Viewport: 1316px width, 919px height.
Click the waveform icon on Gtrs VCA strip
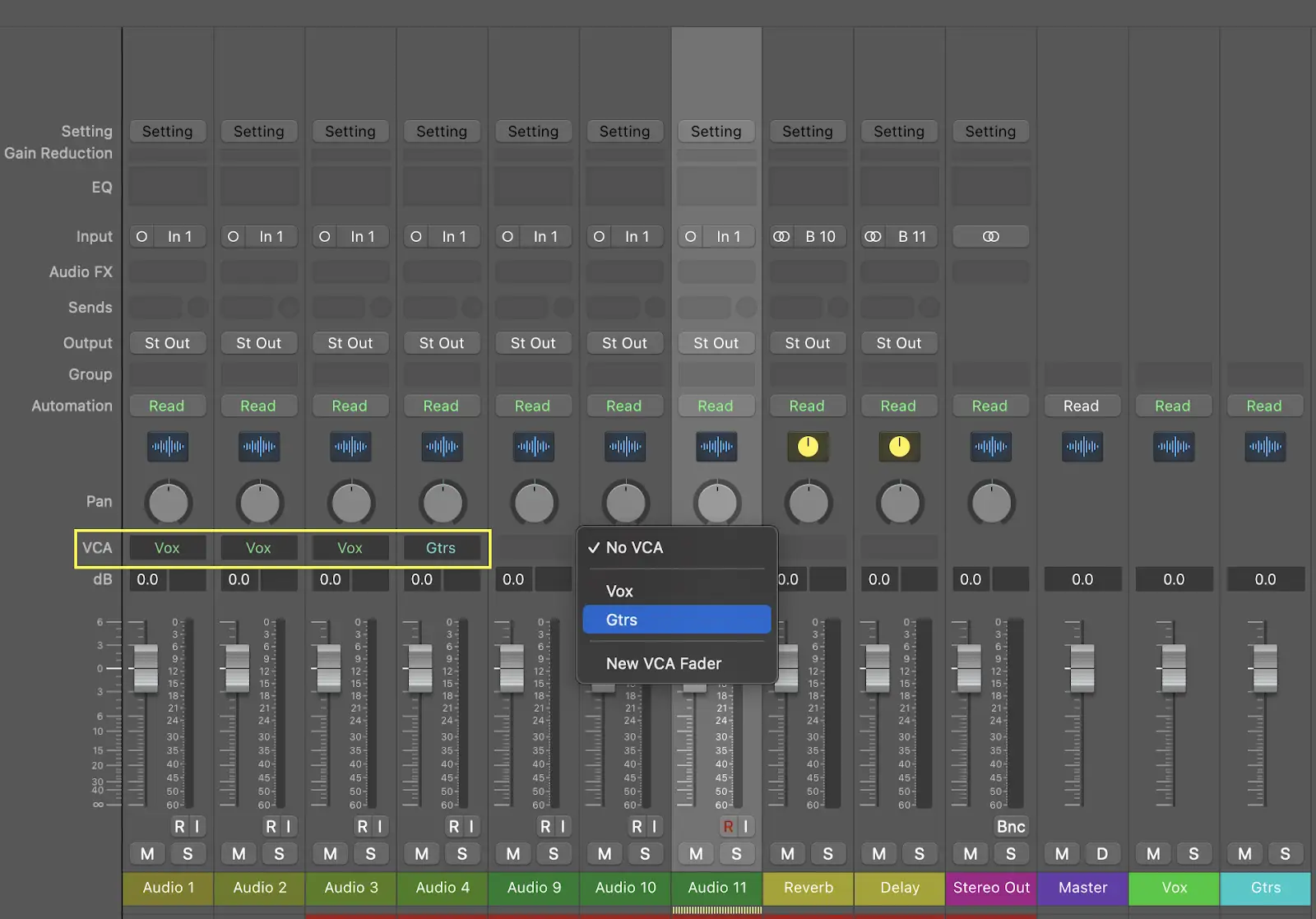[1264, 447]
